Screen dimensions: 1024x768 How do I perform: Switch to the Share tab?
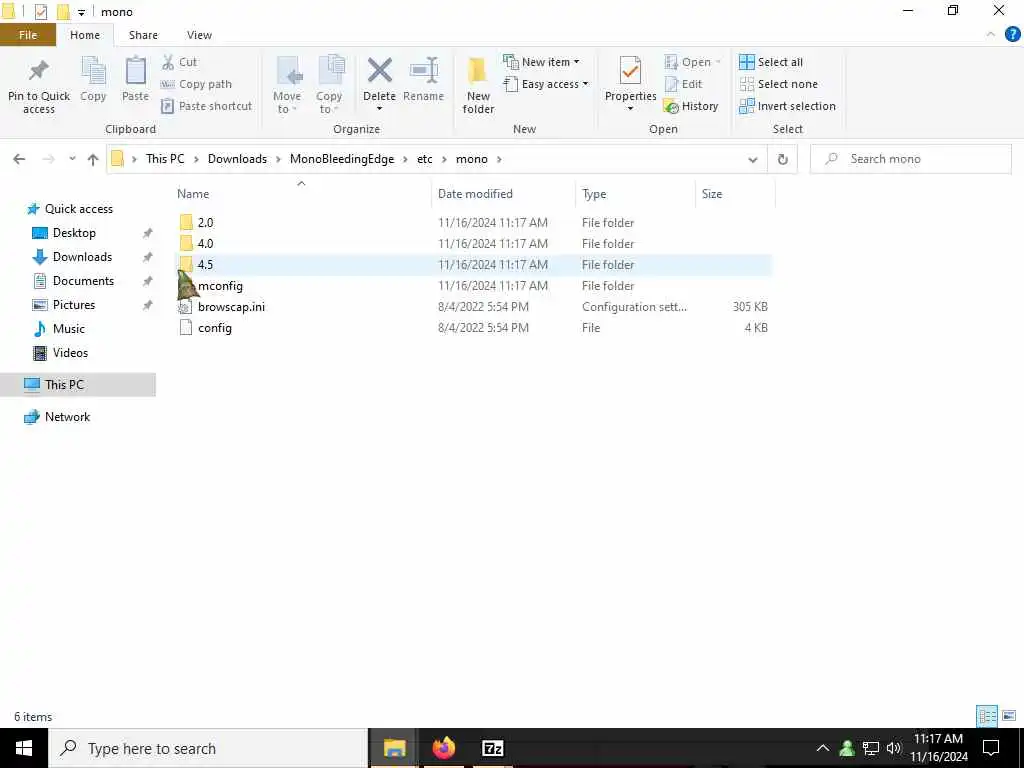coord(143,35)
